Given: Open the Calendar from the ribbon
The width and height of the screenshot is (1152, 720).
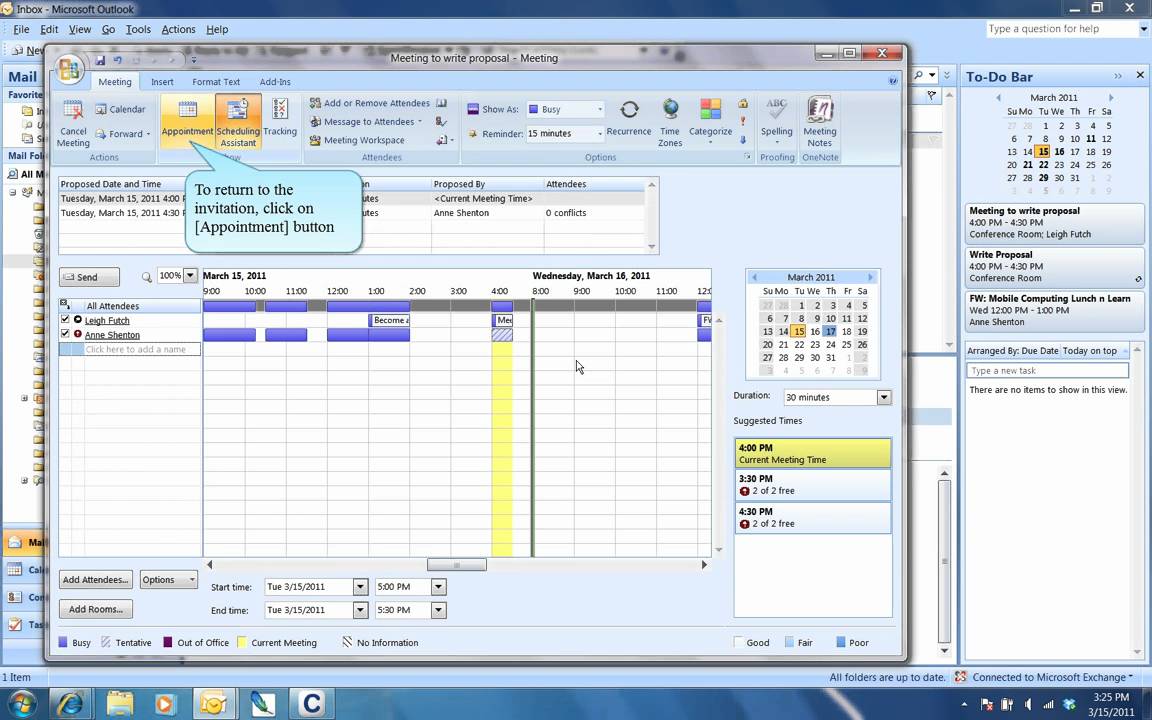Looking at the screenshot, I should coord(120,109).
